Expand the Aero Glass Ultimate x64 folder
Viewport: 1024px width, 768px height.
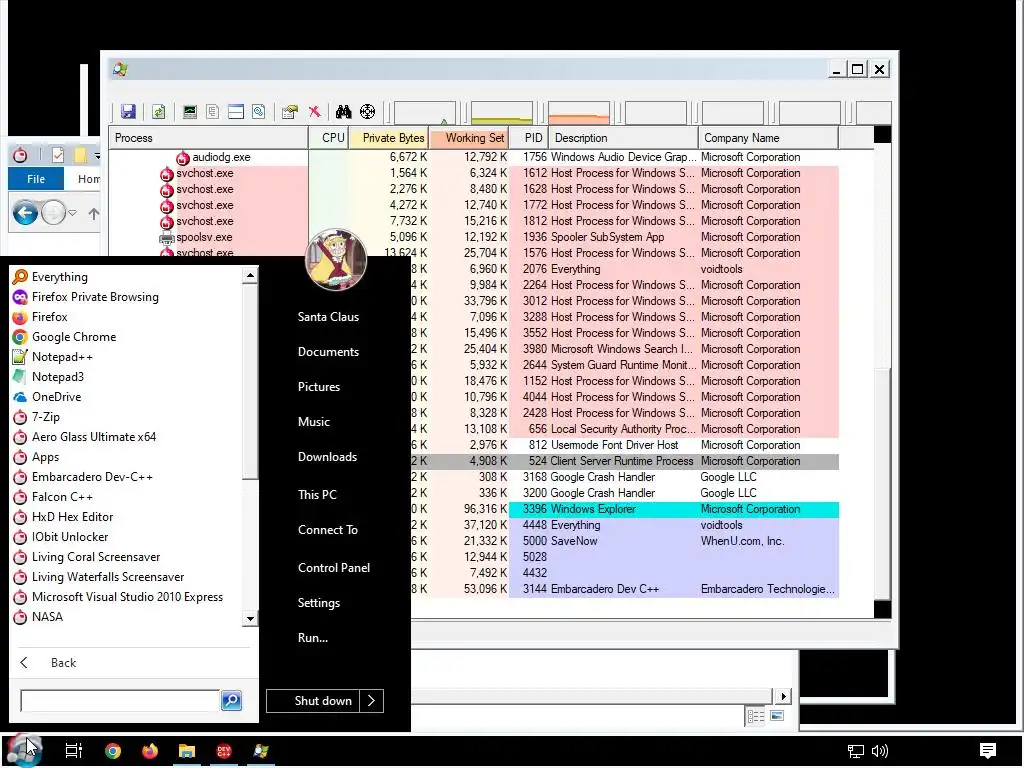point(127,437)
